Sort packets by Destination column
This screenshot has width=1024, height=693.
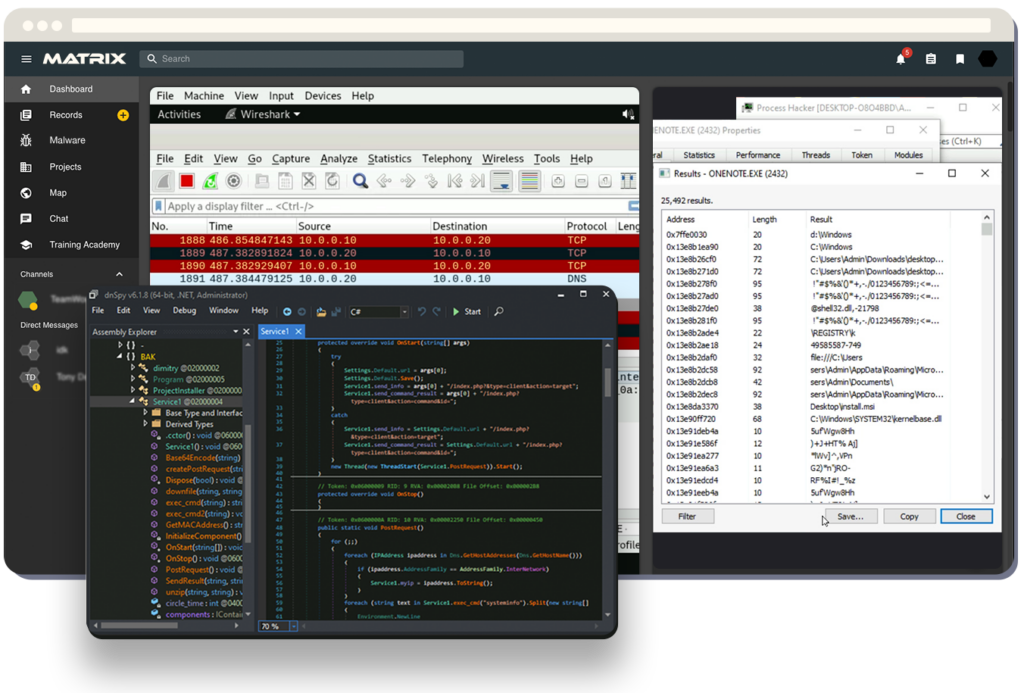[x=460, y=226]
